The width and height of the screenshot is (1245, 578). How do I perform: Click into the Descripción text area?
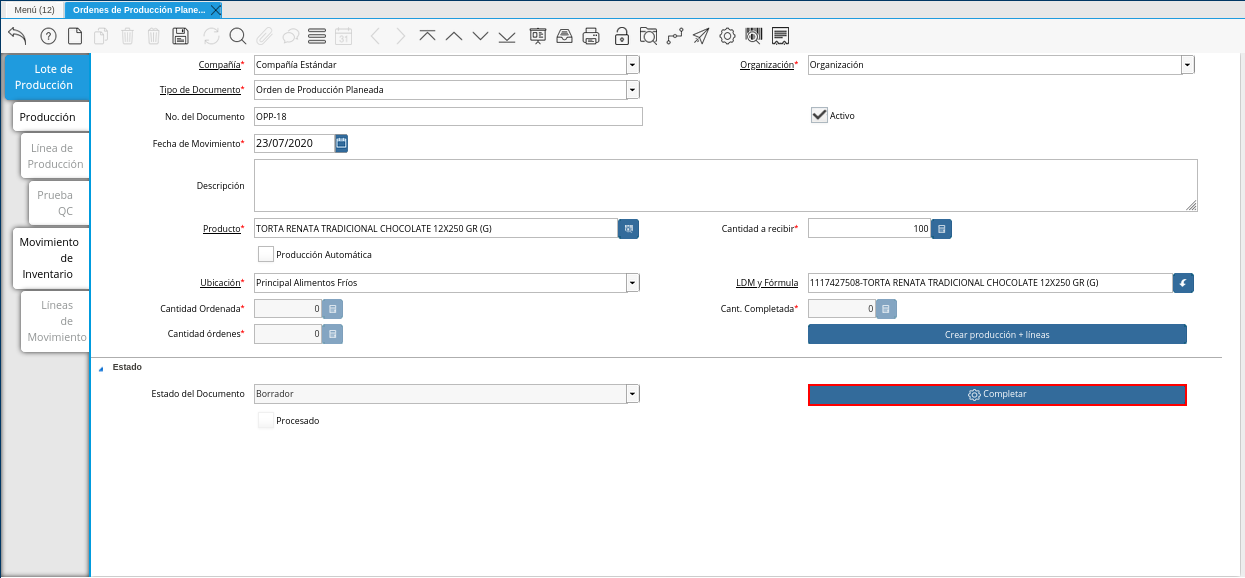tap(725, 185)
